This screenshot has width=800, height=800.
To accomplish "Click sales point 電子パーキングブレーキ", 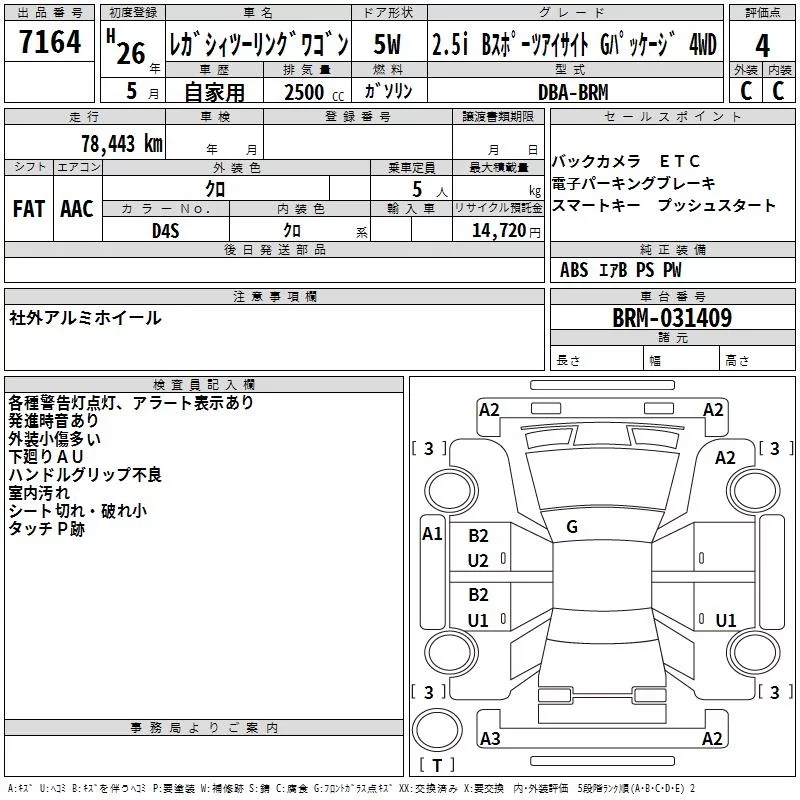I will 634,183.
